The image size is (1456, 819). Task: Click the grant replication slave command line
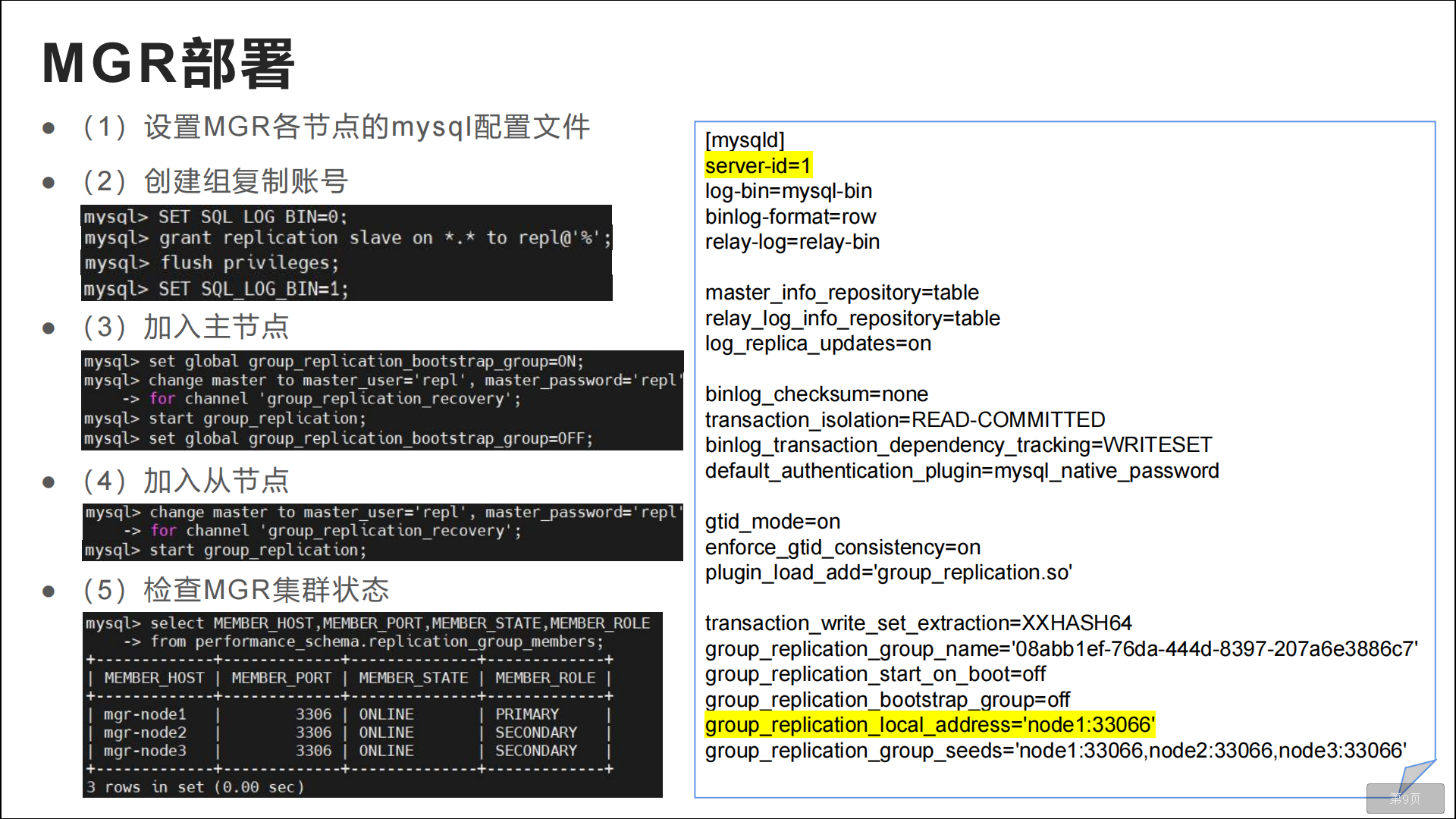347,238
